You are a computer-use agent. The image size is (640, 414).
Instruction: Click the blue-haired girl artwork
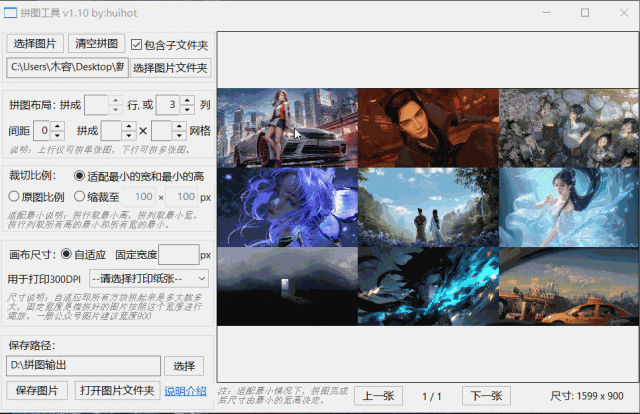pyautogui.click(x=287, y=207)
